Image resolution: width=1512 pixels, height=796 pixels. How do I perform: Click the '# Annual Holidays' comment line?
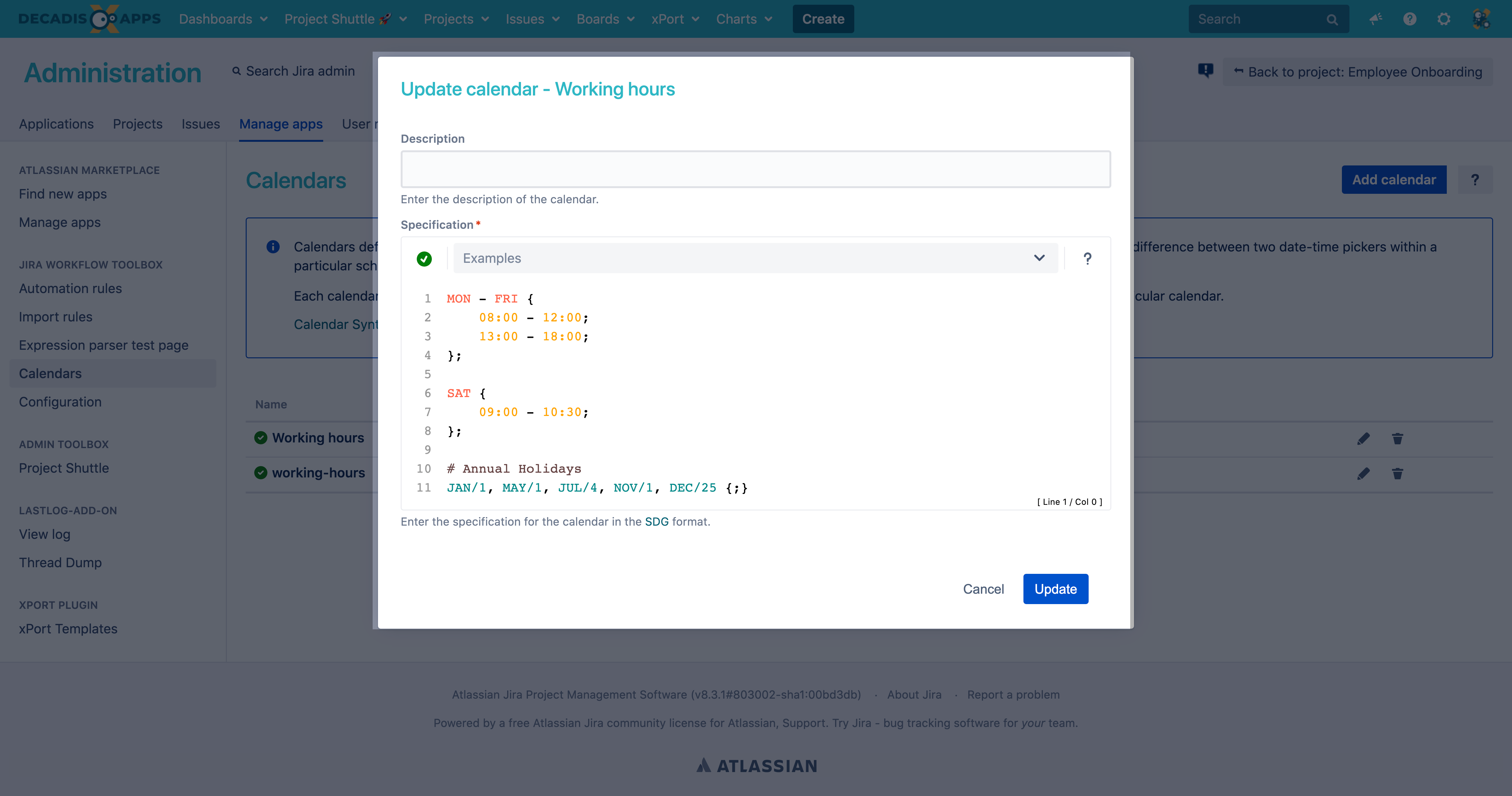(x=513, y=469)
